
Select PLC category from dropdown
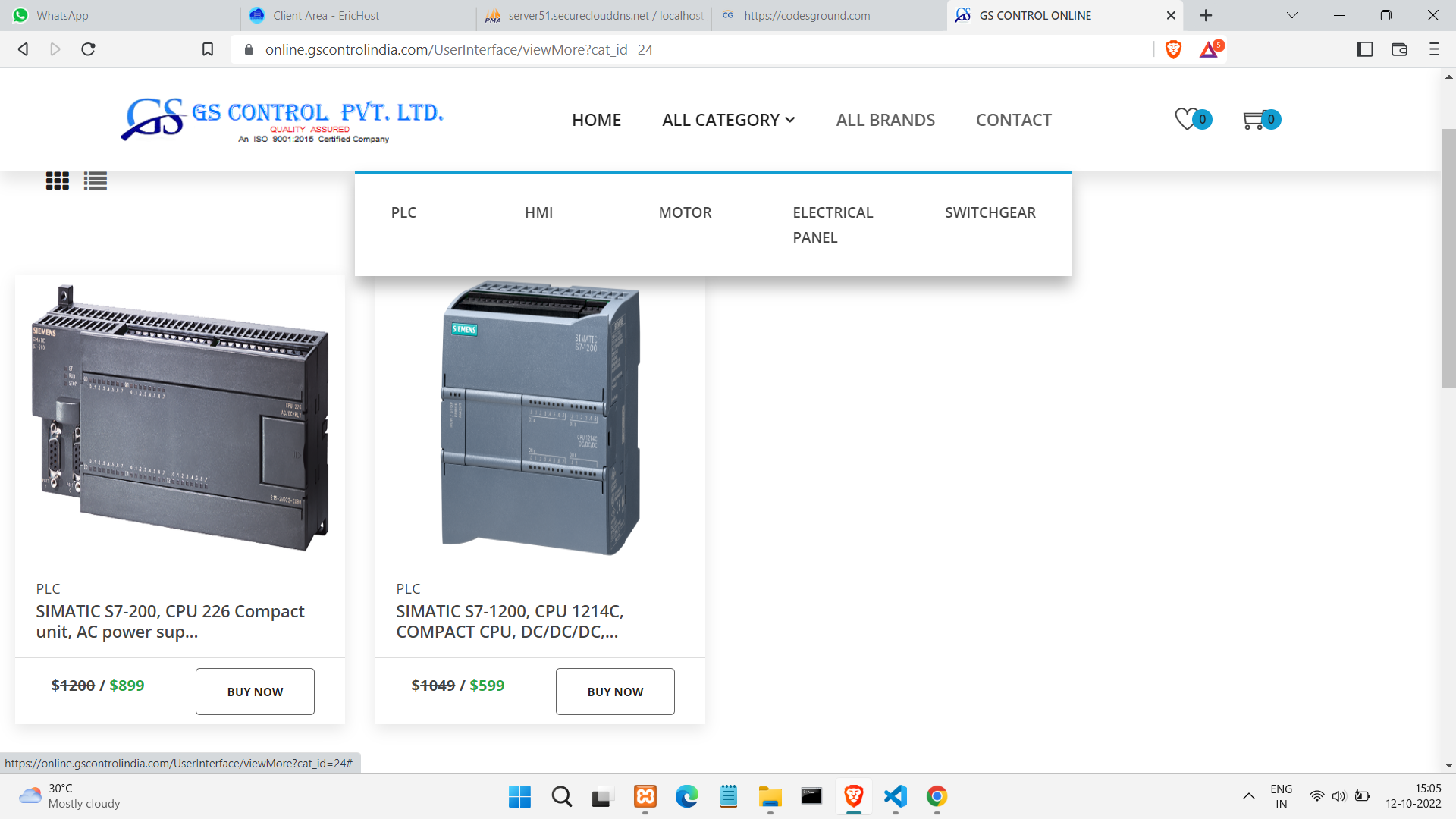click(x=403, y=212)
